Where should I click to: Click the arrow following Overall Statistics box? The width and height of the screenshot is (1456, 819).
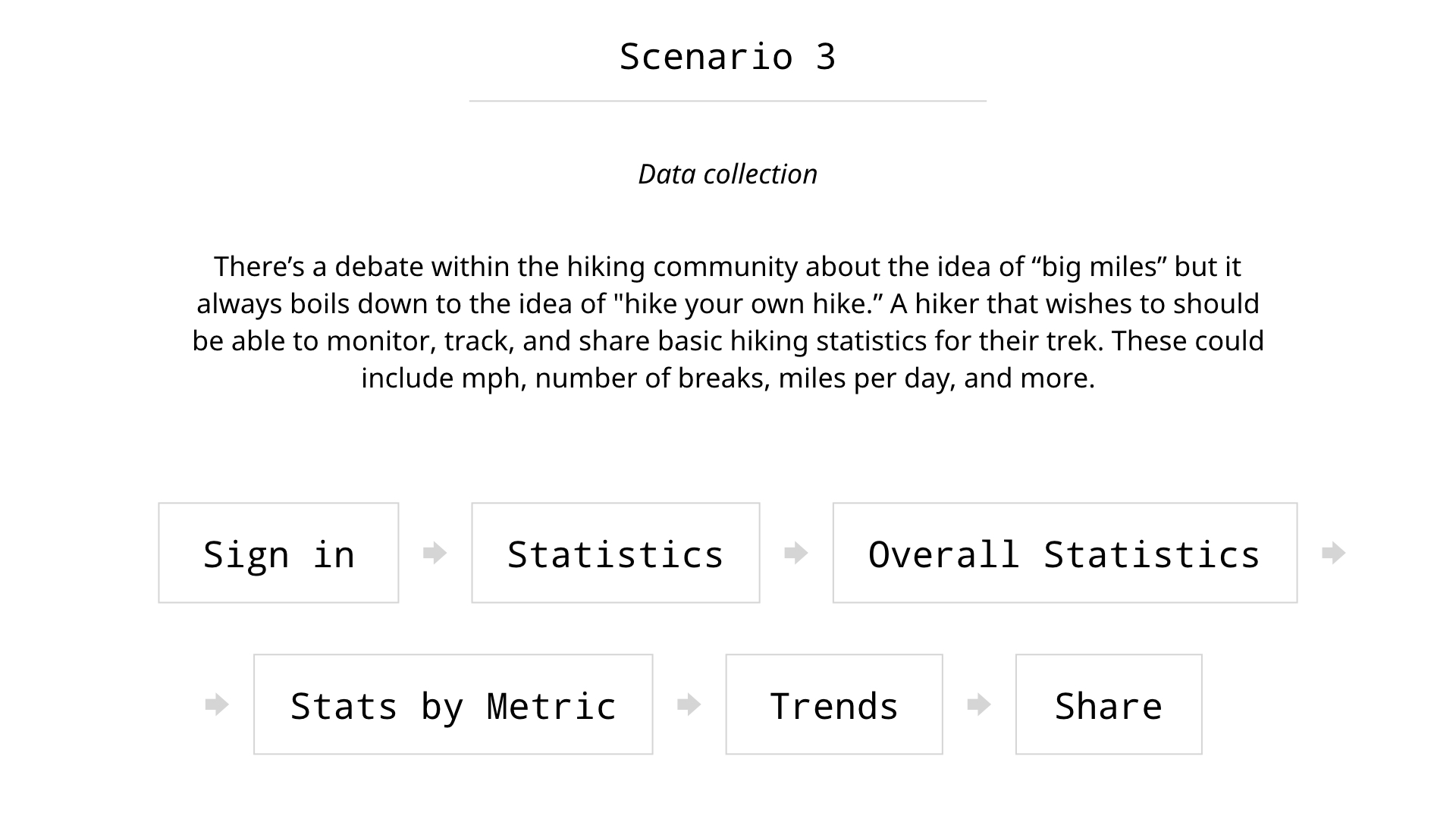[x=1334, y=553]
